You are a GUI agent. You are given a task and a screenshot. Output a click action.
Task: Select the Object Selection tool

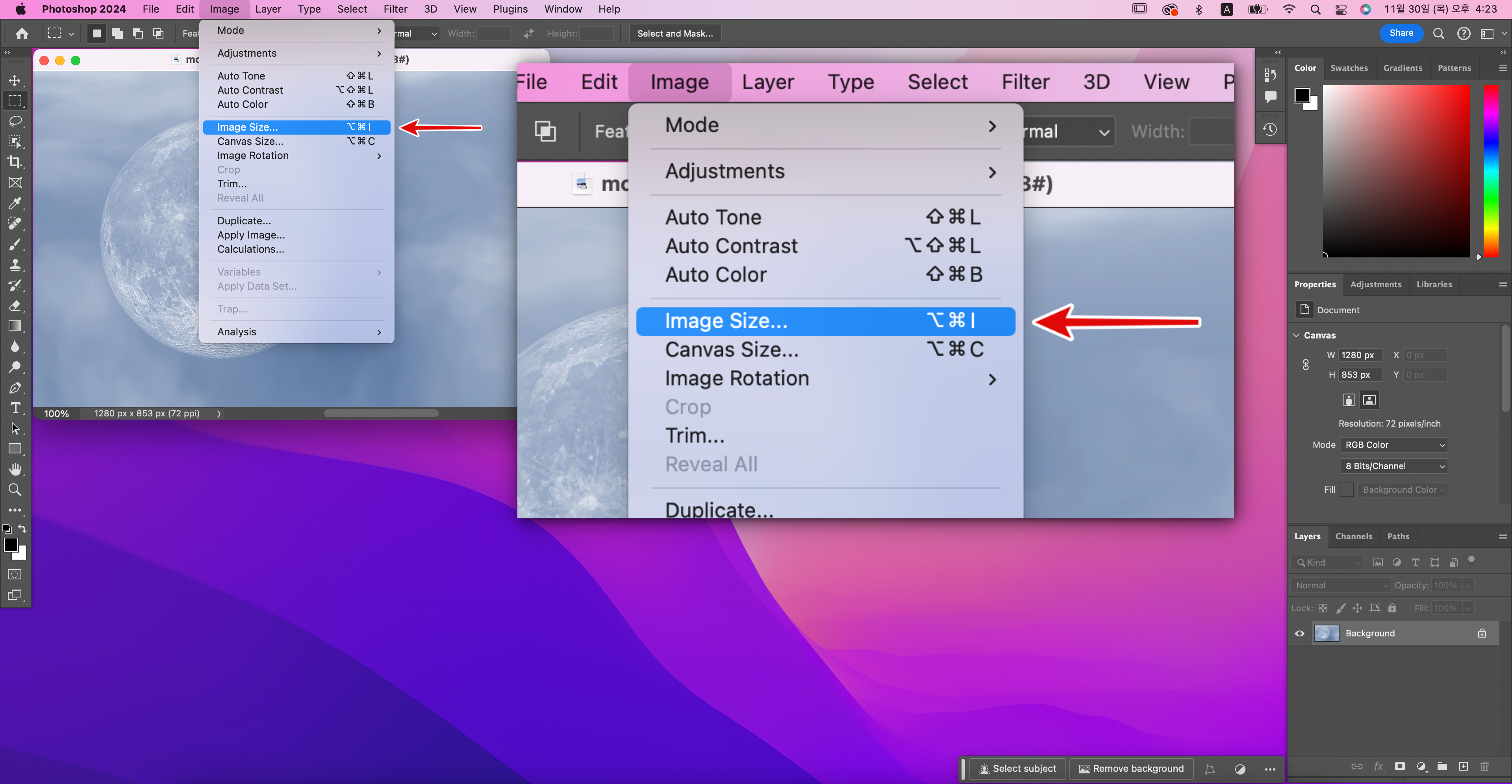pyautogui.click(x=15, y=142)
